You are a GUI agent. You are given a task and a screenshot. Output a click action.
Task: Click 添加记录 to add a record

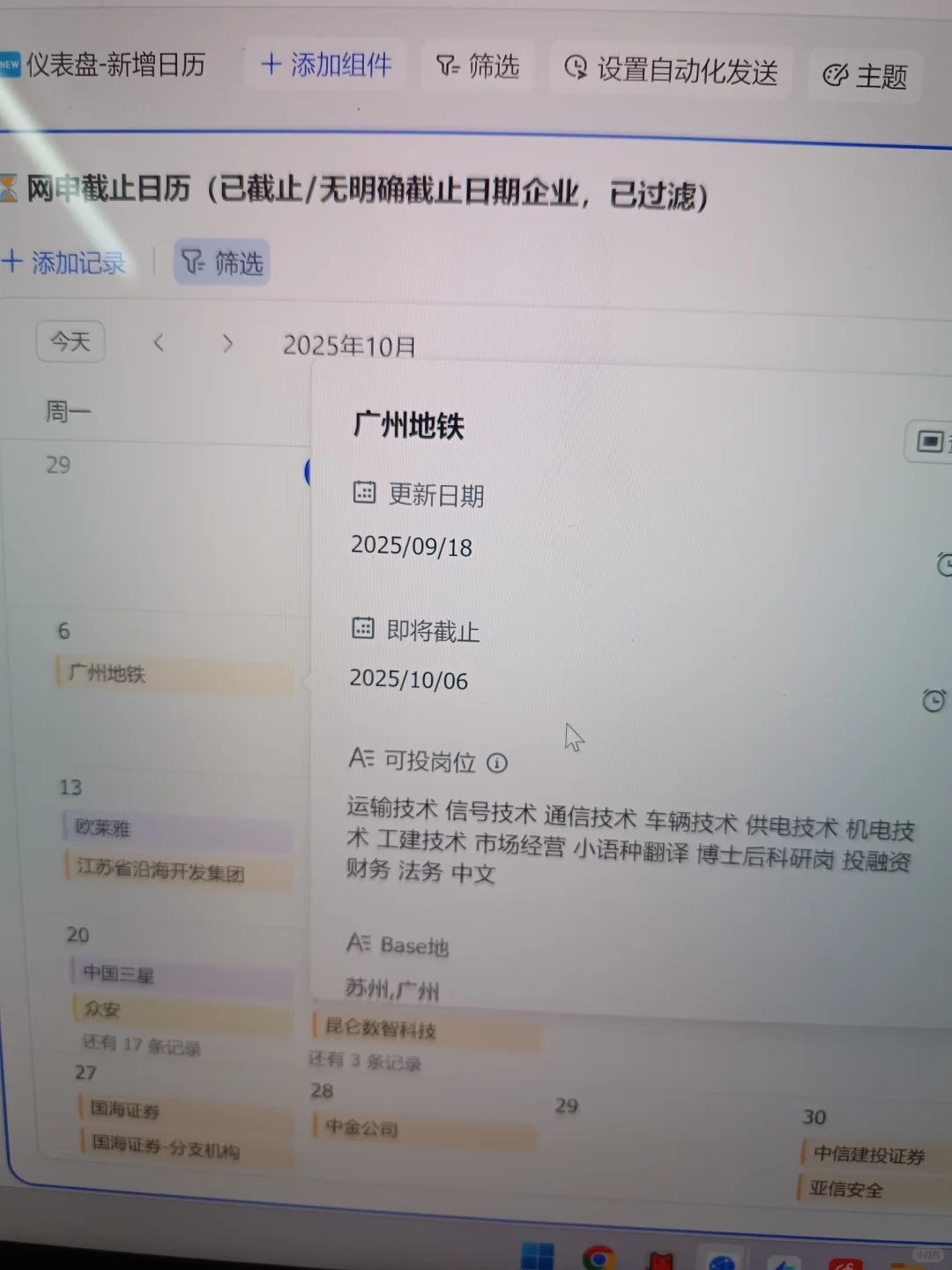tap(63, 262)
